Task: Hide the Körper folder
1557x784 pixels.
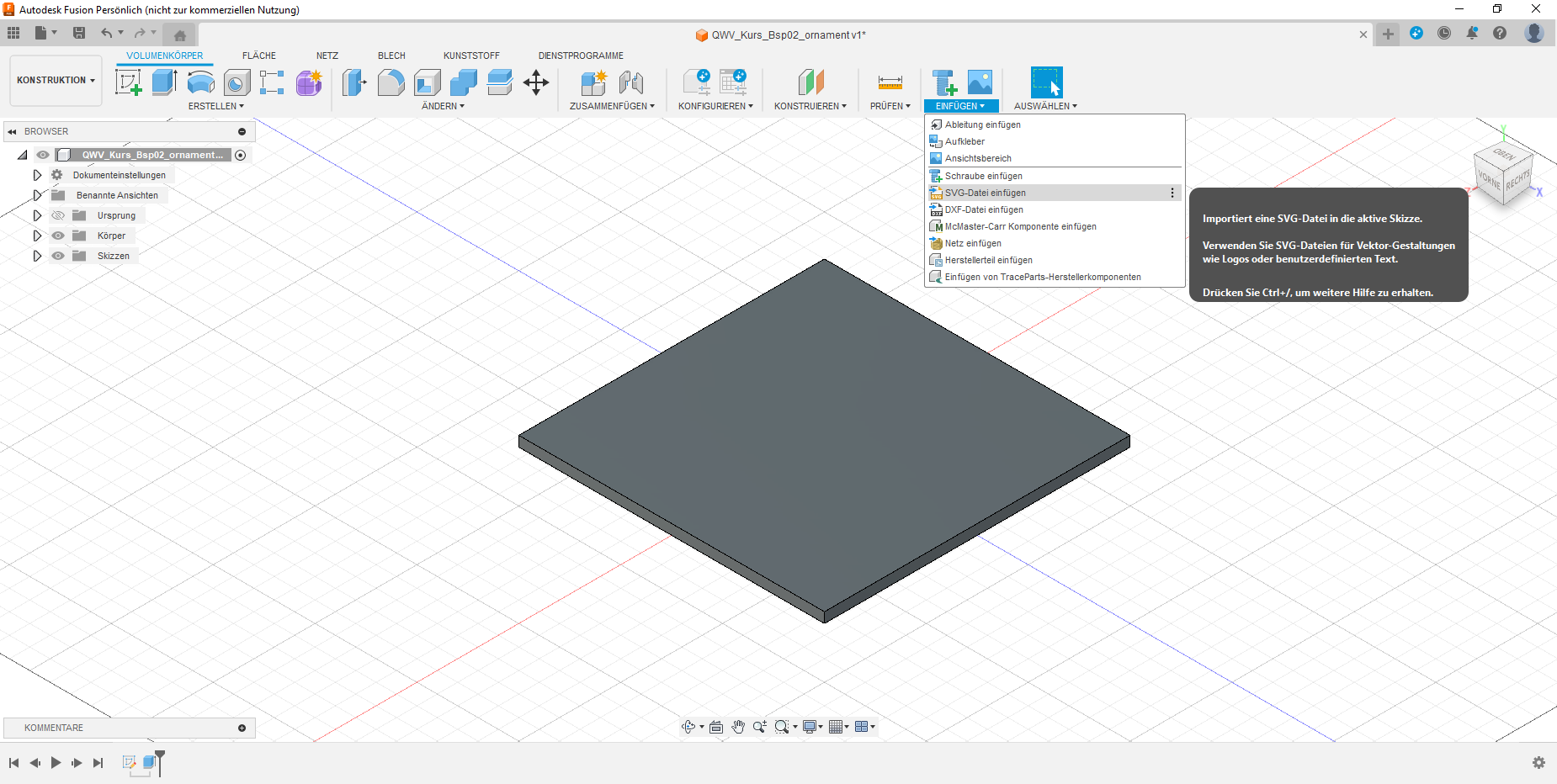Action: 58,236
